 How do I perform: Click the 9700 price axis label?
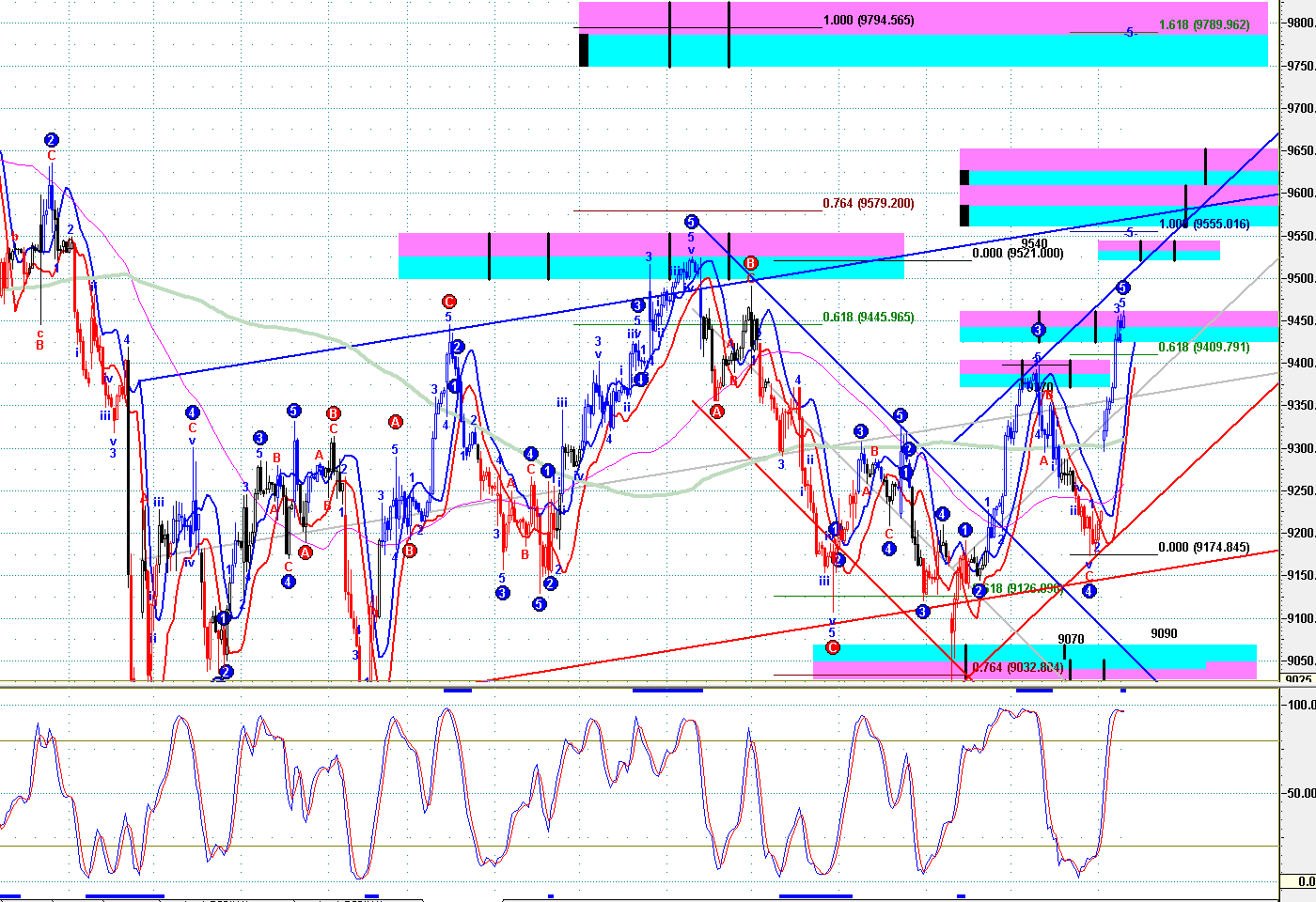click(1301, 109)
